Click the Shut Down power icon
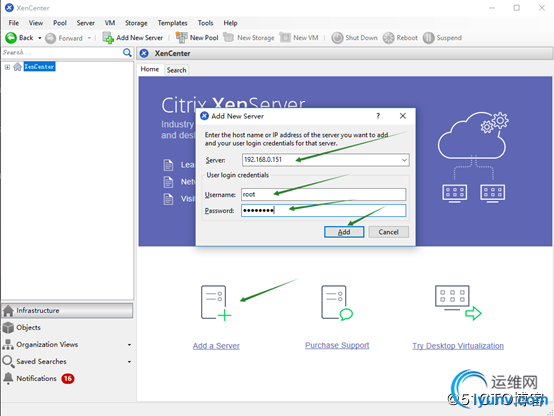The width and height of the screenshot is (554, 416). point(337,38)
